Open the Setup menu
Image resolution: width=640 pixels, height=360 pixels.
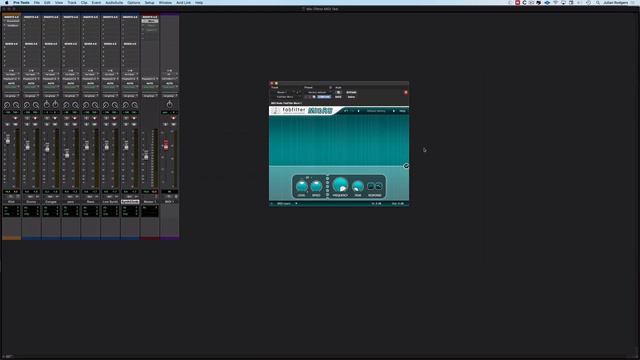pyautogui.click(x=149, y=2)
